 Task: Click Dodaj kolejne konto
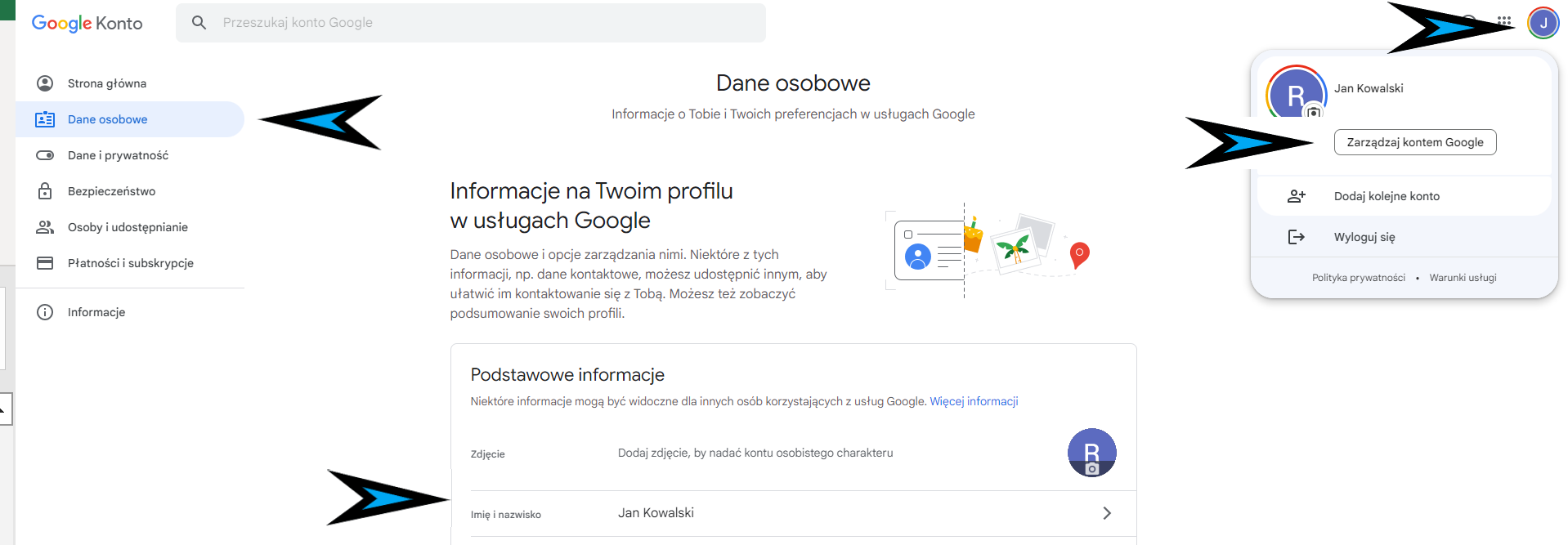pos(1387,196)
